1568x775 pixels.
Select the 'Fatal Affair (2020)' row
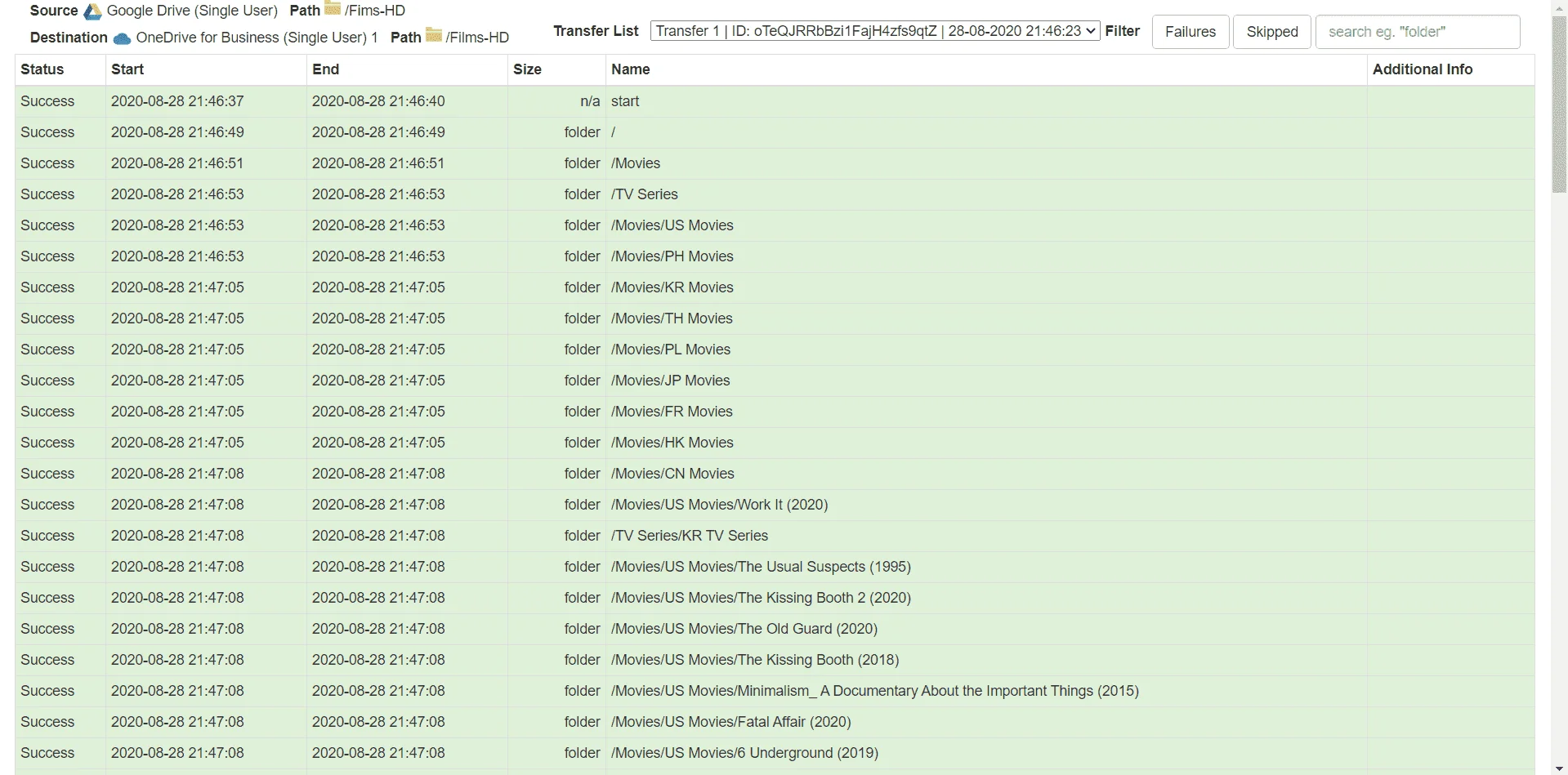pyautogui.click(x=775, y=722)
